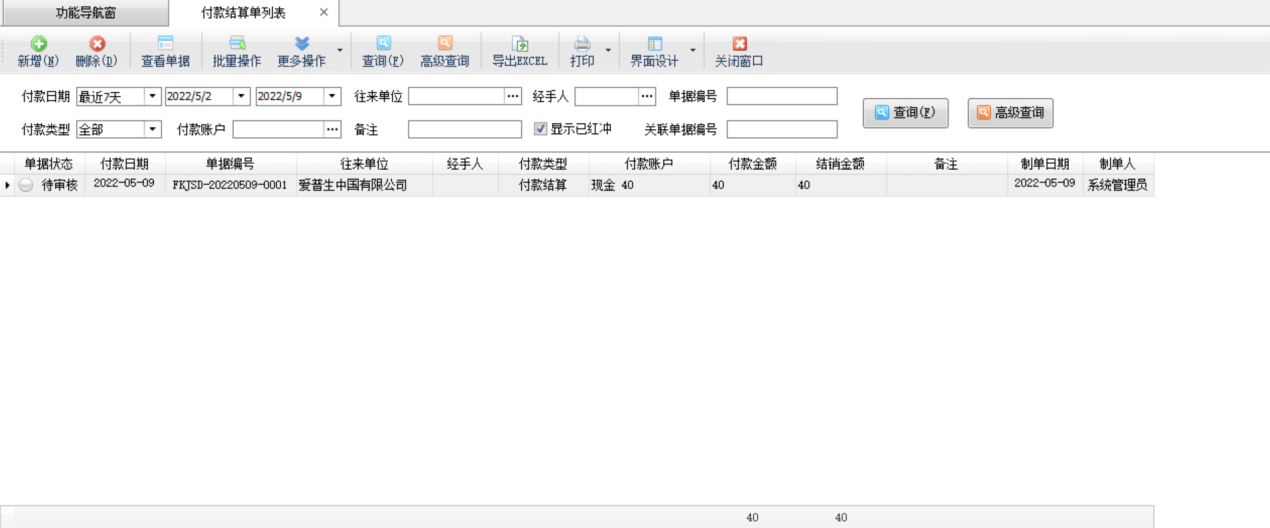Screen dimensions: 1270x528
Task: Click the 查询 toolbar search icon
Action: [x=383, y=45]
